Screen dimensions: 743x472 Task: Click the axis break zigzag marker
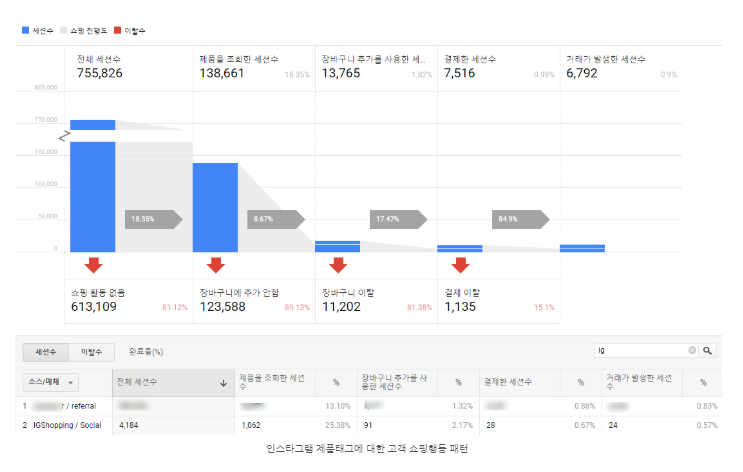coord(64,136)
